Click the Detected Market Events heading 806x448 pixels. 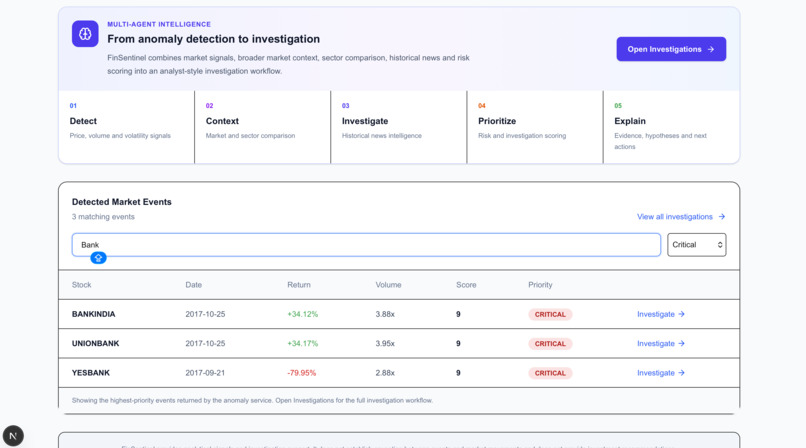click(121, 202)
